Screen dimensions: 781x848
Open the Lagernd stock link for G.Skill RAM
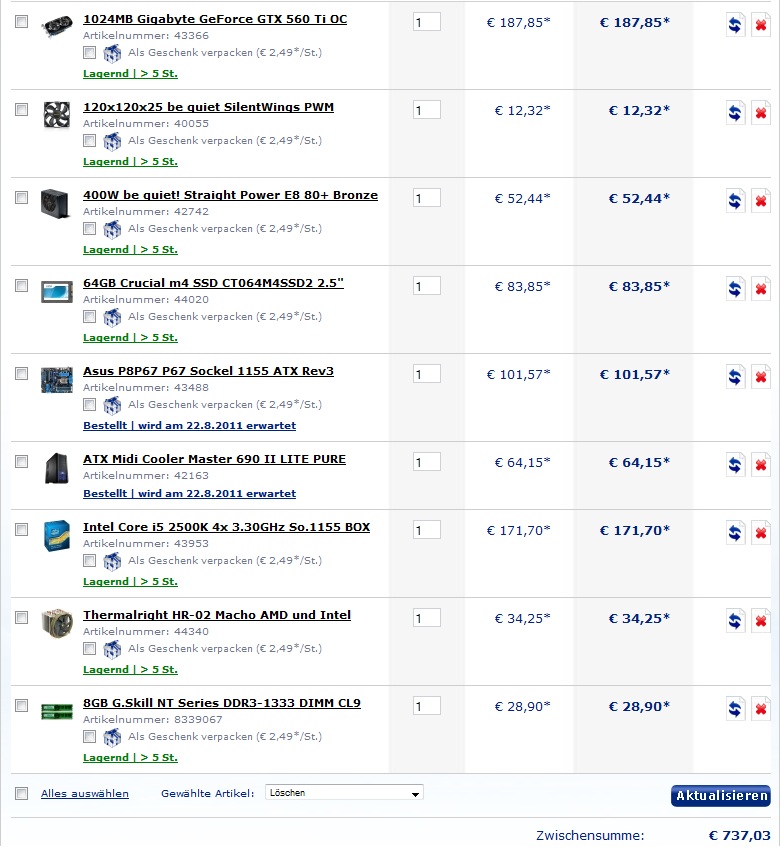pos(130,758)
